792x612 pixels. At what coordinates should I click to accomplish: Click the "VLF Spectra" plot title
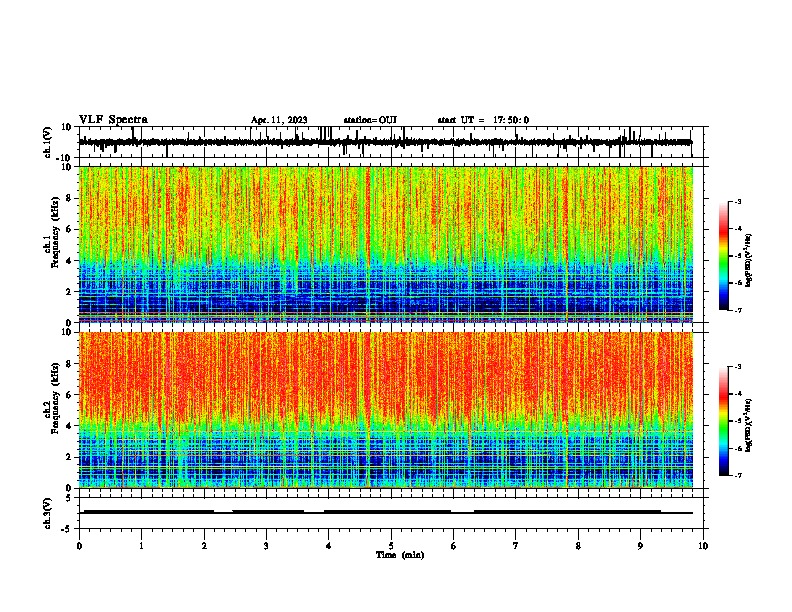coord(113,119)
